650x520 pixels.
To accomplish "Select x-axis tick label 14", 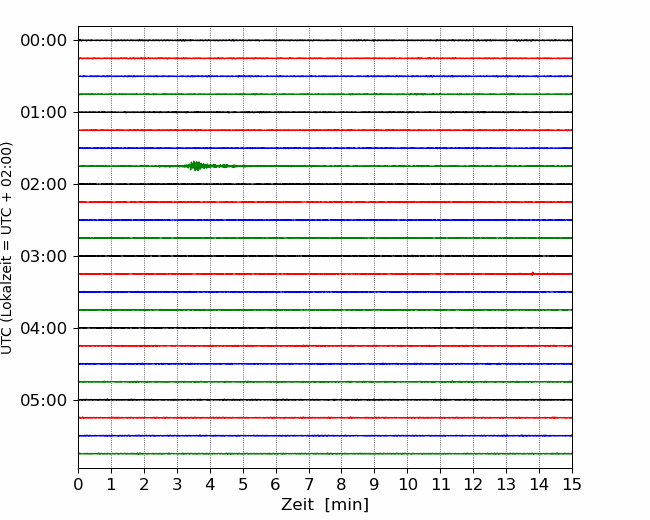I will pyautogui.click(x=539, y=484).
